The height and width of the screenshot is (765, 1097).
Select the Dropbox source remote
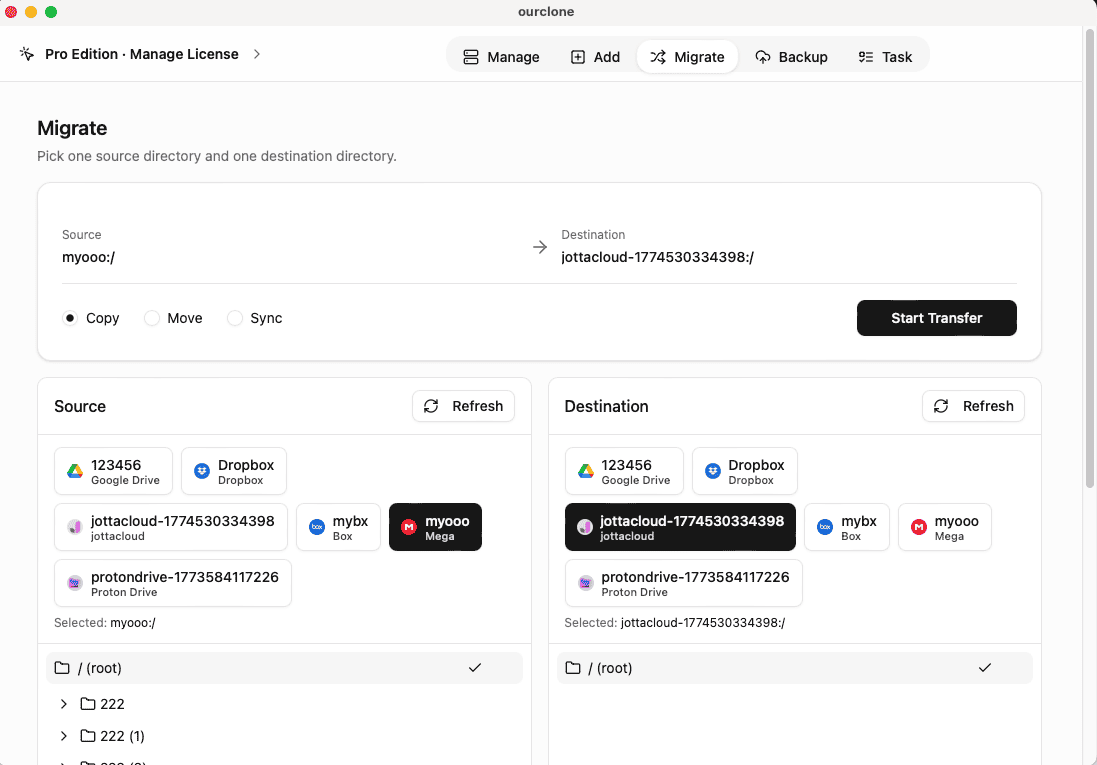tap(234, 471)
